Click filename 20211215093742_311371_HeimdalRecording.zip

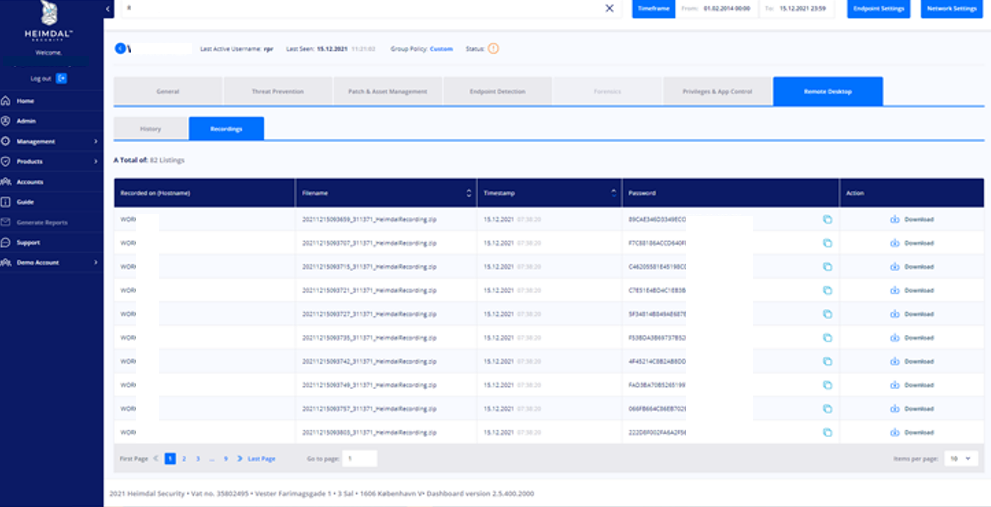(x=369, y=362)
